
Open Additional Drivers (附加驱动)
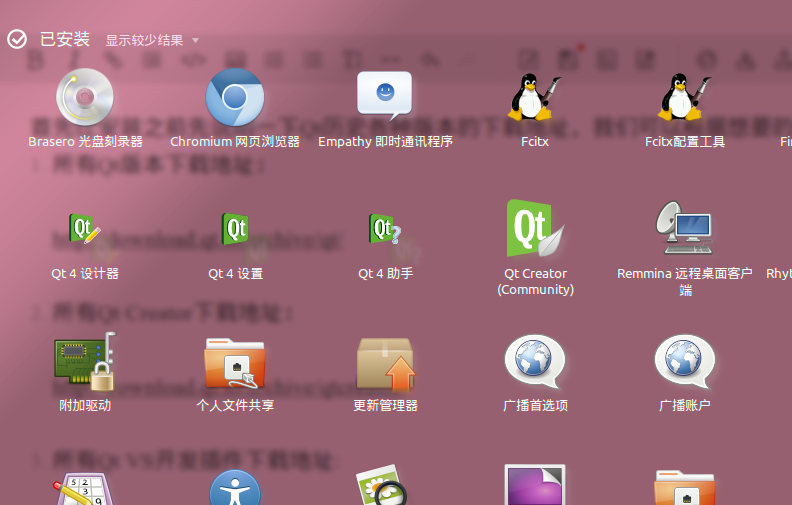pyautogui.click(x=85, y=362)
